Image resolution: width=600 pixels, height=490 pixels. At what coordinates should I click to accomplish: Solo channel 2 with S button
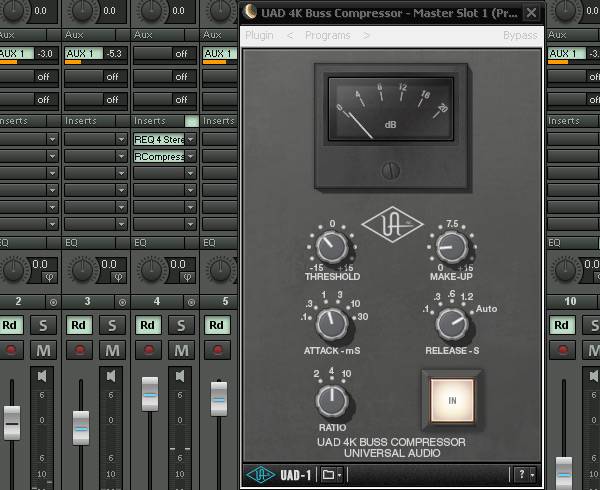[43, 326]
